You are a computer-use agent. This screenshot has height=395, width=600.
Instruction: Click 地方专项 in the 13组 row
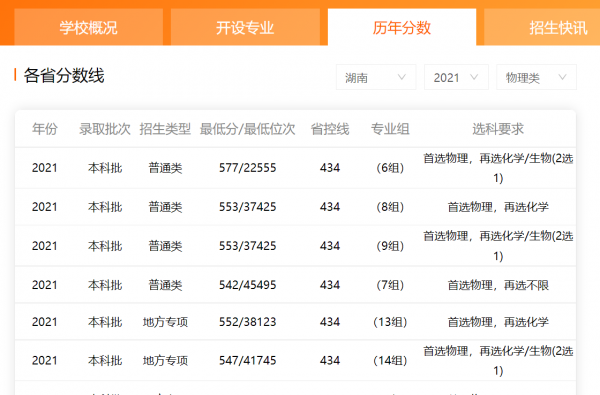click(165, 322)
